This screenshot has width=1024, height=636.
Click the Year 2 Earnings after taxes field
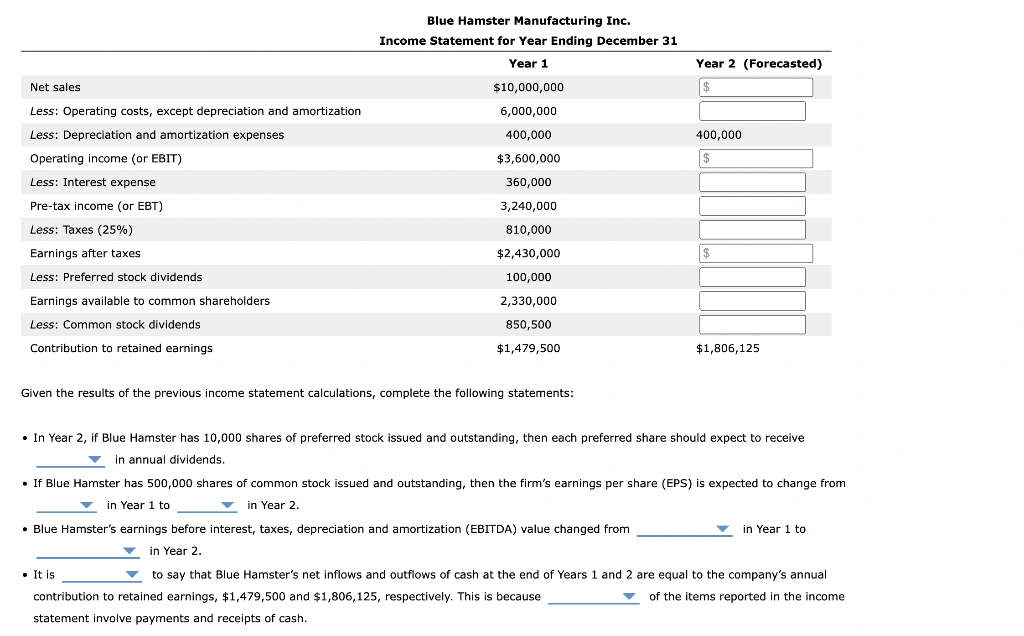pos(756,253)
